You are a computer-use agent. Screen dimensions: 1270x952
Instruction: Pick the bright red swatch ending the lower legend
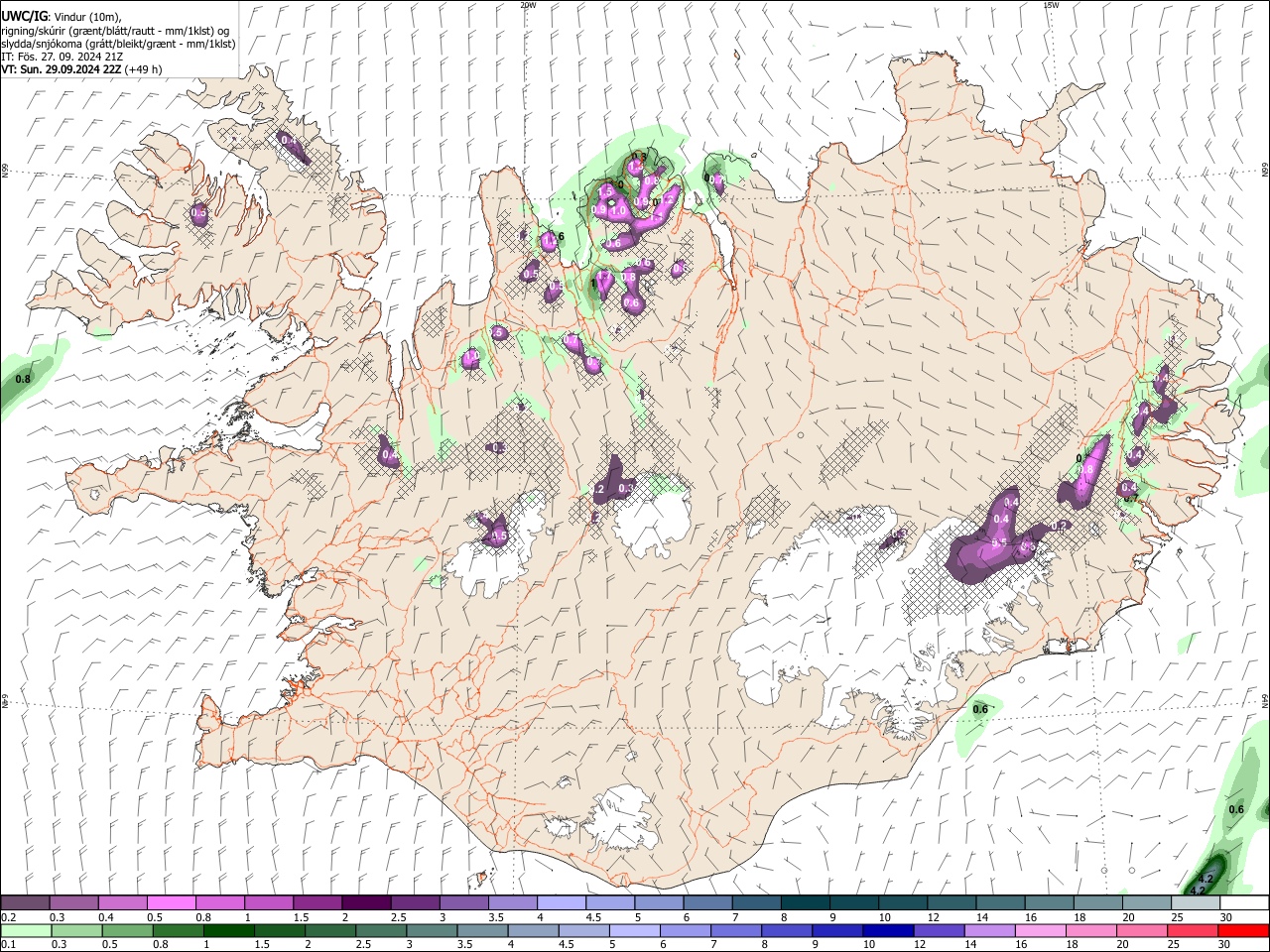(1243, 930)
